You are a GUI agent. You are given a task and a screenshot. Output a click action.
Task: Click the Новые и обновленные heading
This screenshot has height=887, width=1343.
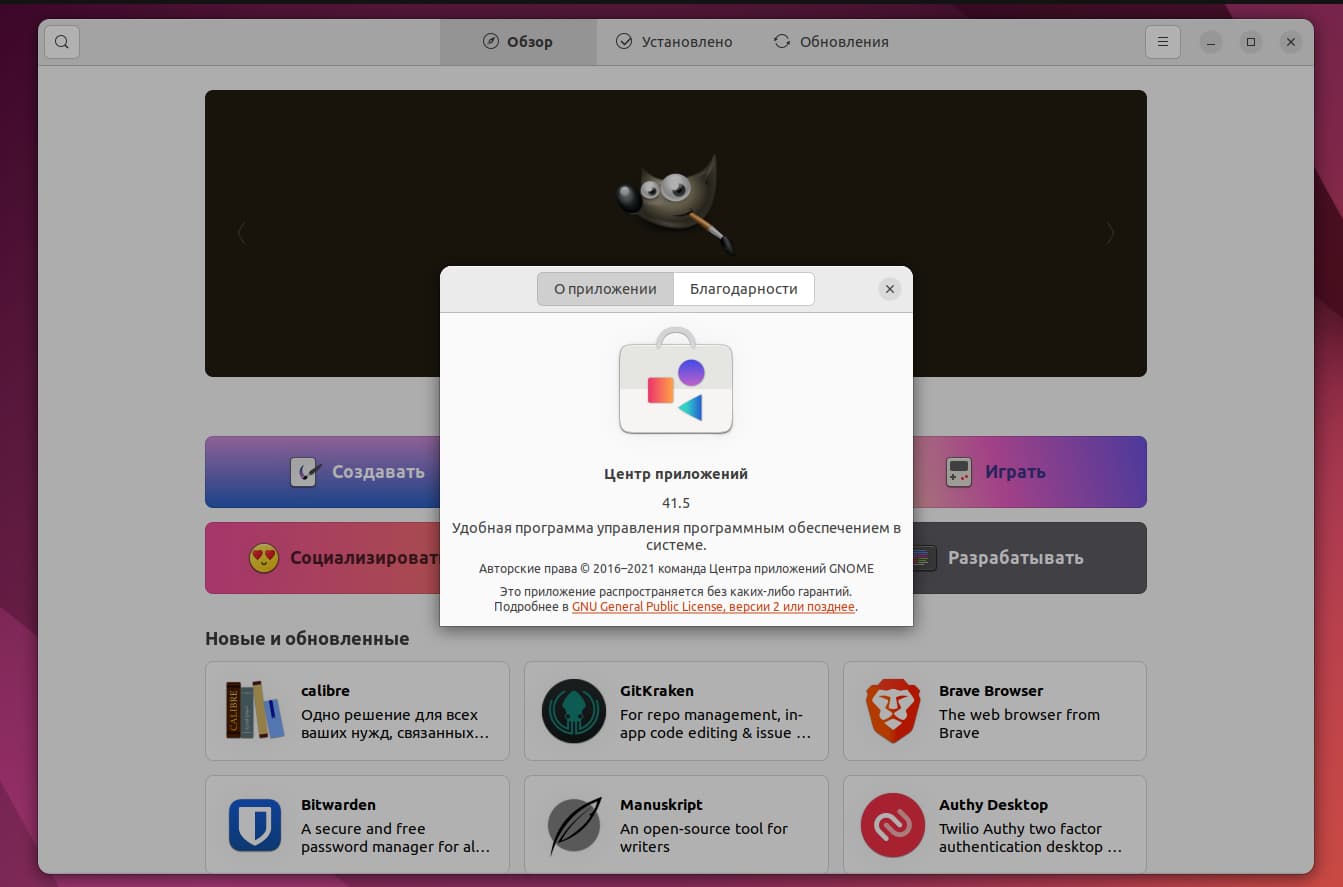tap(307, 638)
